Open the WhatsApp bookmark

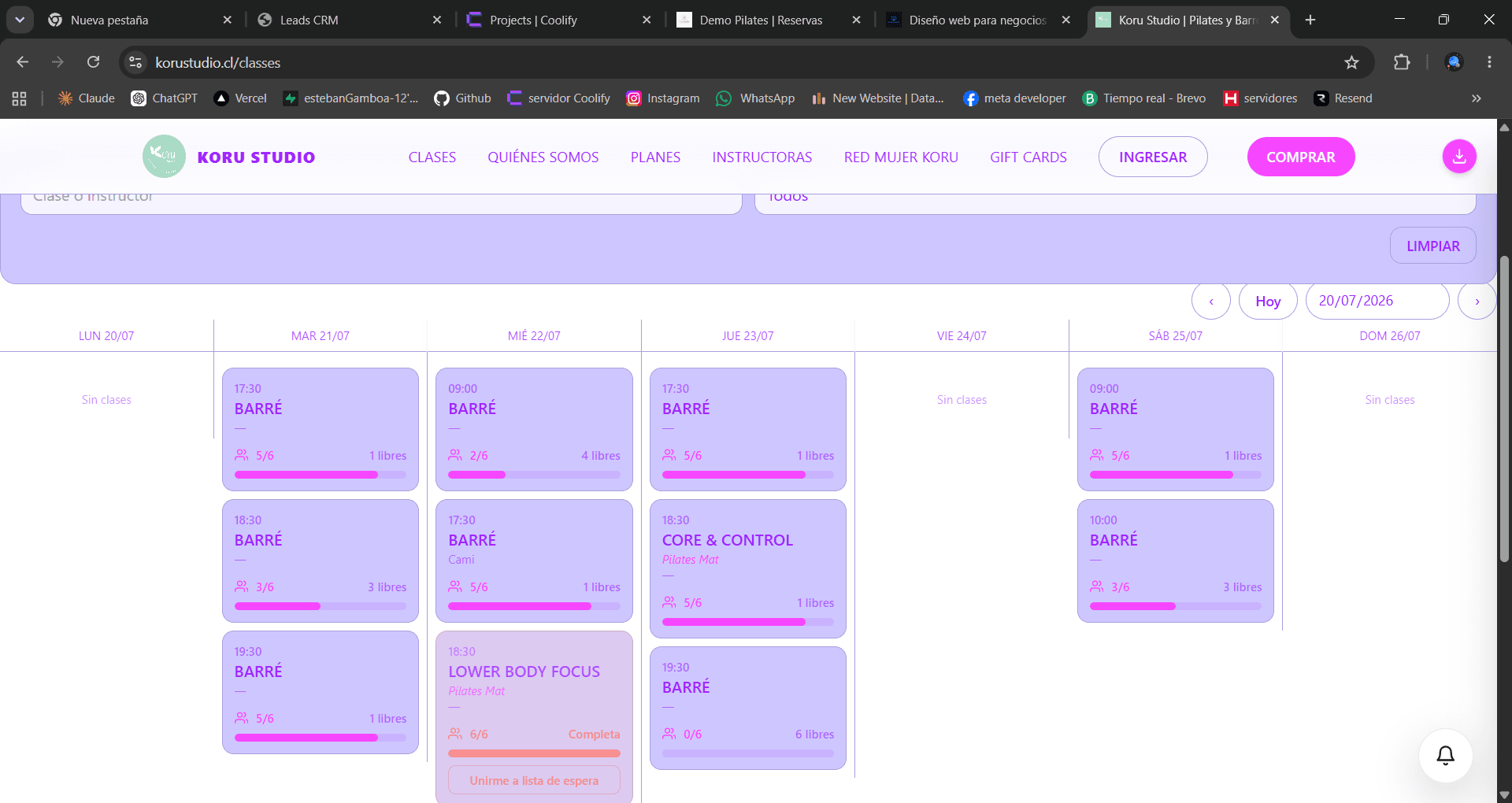click(x=756, y=98)
